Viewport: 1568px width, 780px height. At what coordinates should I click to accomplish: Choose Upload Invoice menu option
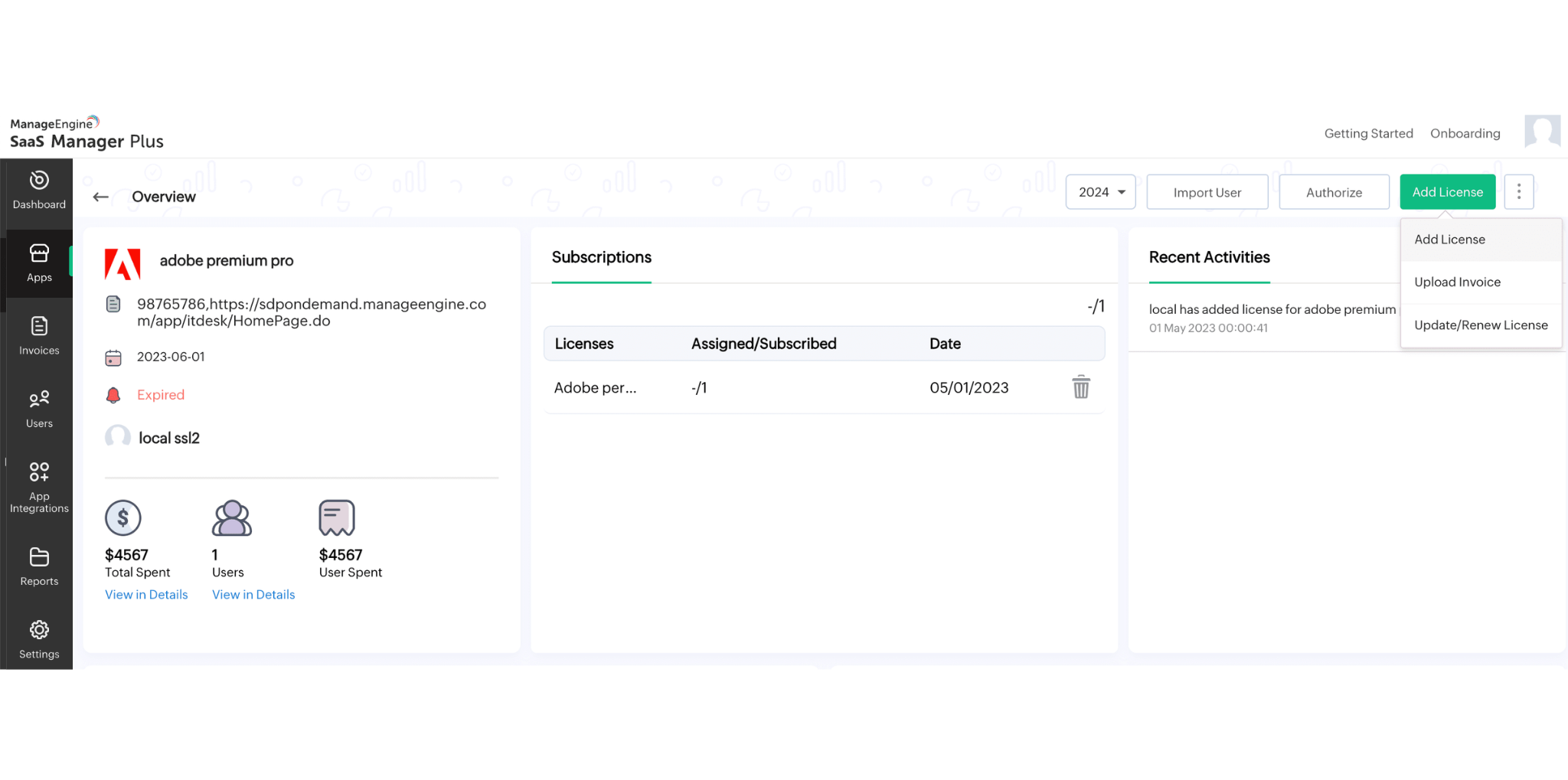1457,282
